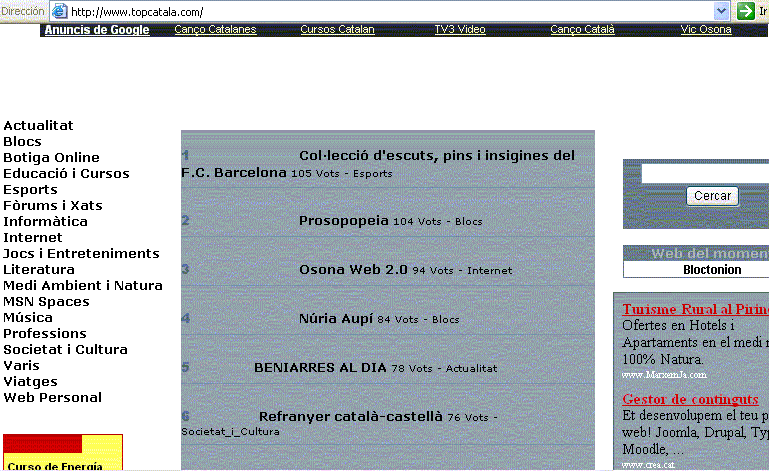Open the Anuncis de Google link
This screenshot has height=471, width=769.
click(97, 30)
